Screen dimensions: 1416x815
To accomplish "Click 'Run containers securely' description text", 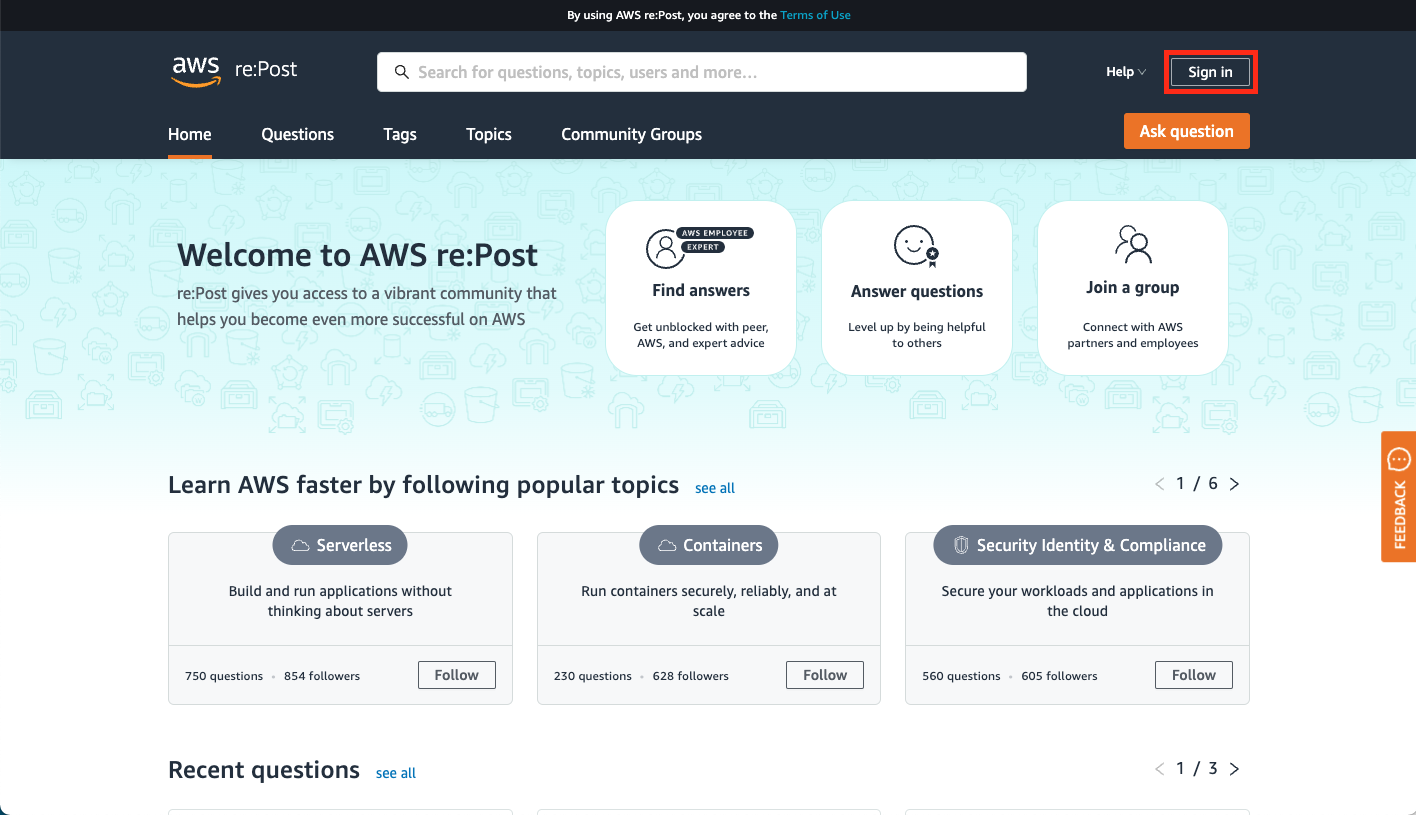I will tap(709, 601).
